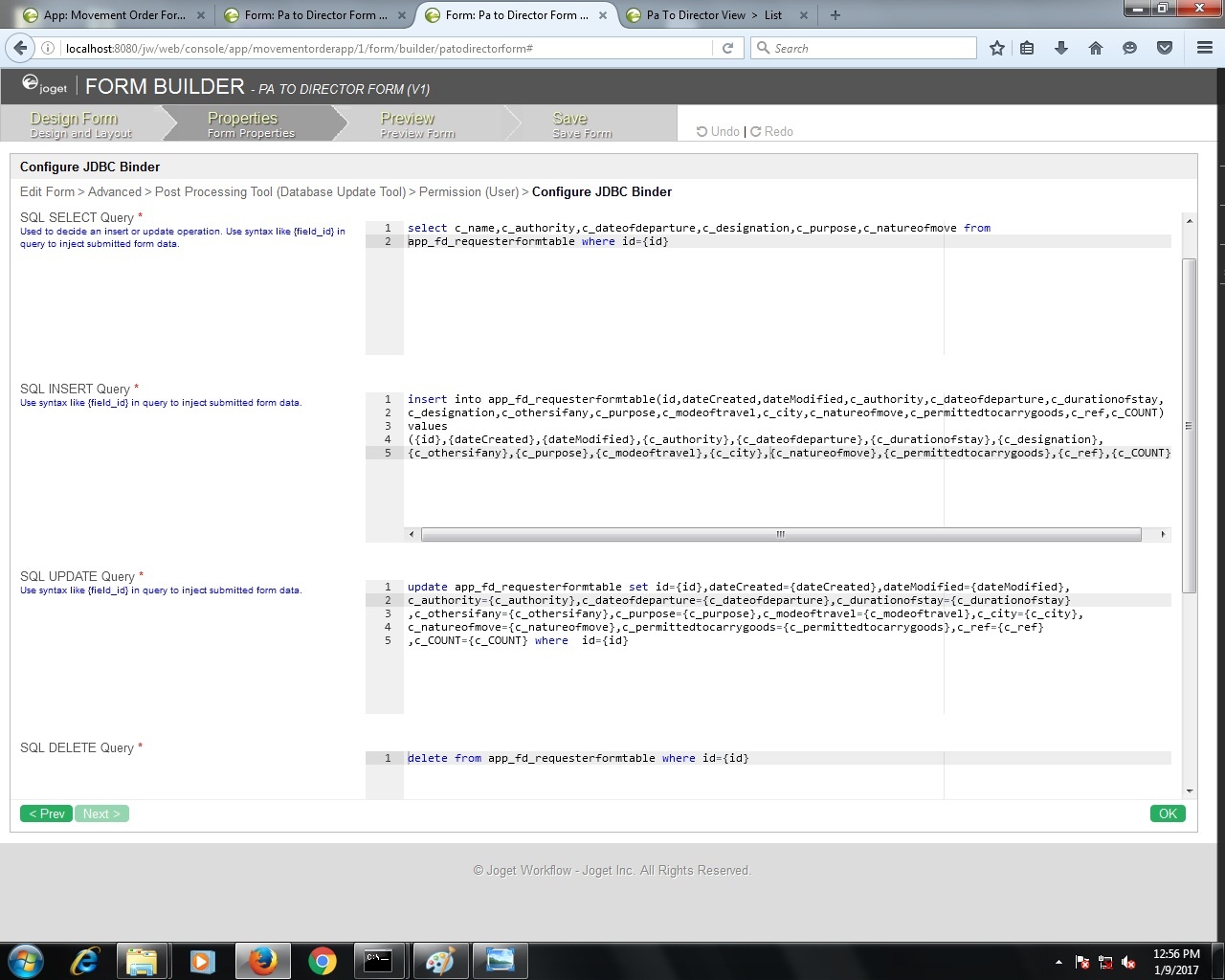Click the copyright footer 'Joget Workflow - Joget Inc.'
Viewport: 1225px width, 980px height.
pos(612,870)
